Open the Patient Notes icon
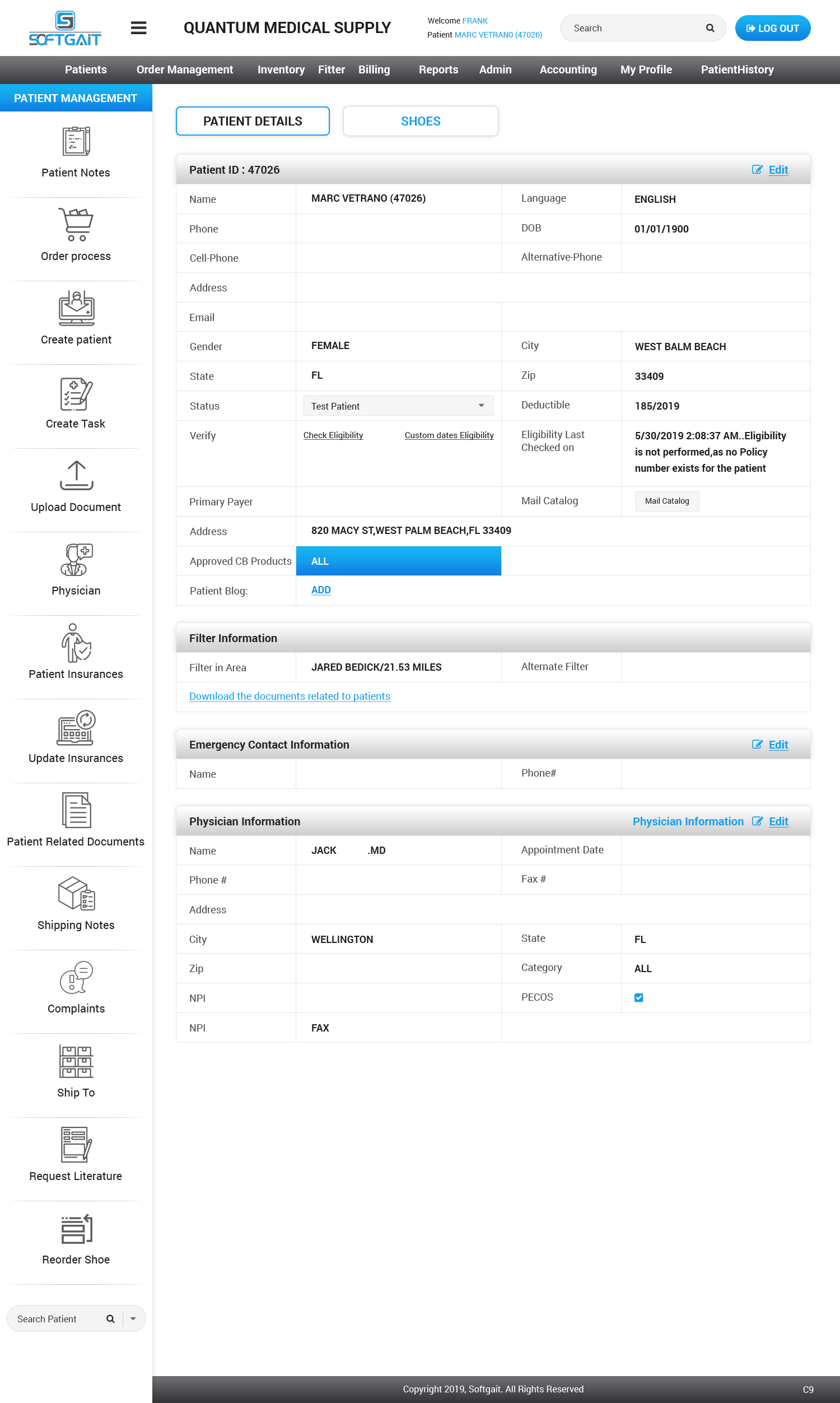Viewport: 840px width, 1403px height. 76,142
